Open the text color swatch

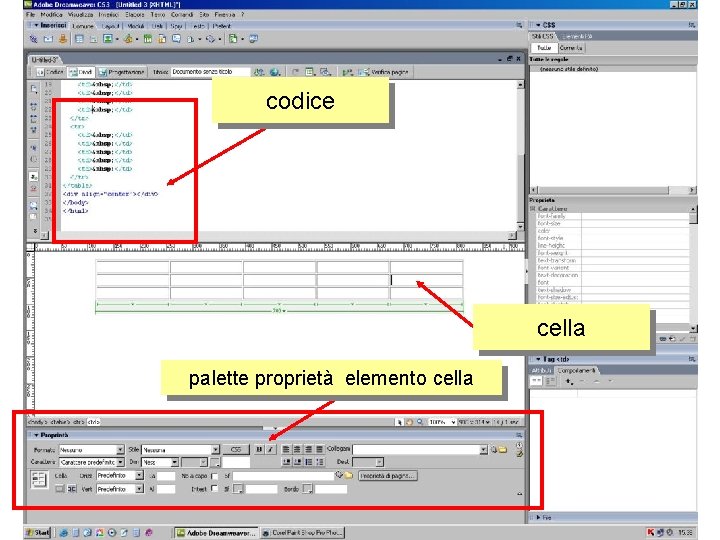click(x=215, y=462)
